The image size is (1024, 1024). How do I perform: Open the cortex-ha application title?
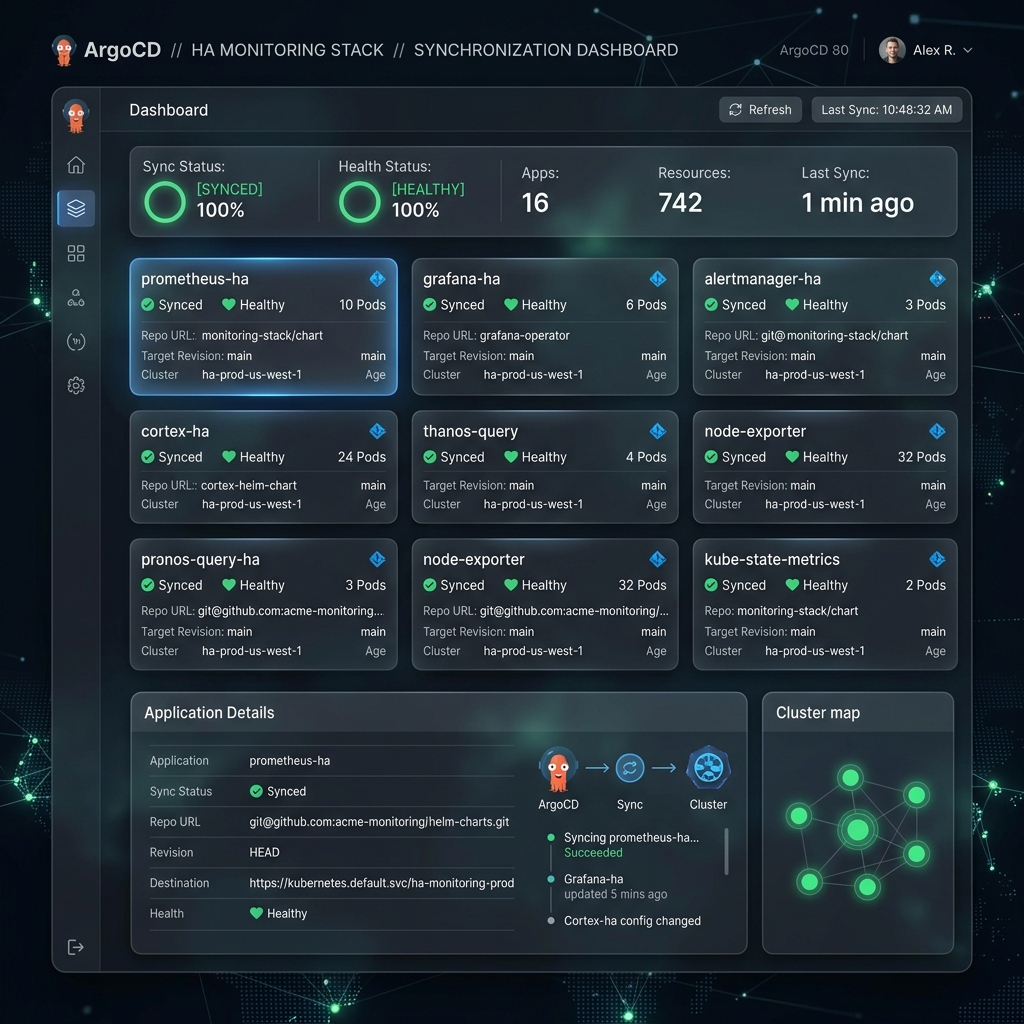tap(175, 432)
